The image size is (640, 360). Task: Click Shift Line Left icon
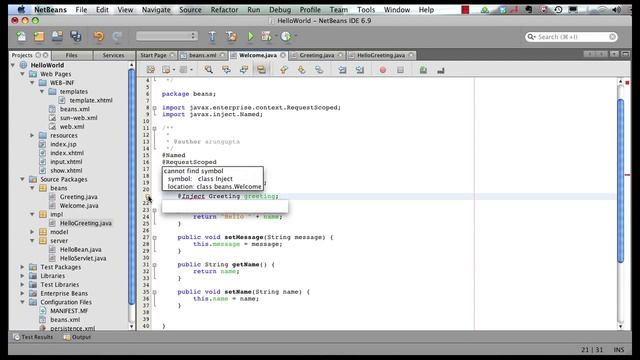pyautogui.click(x=342, y=70)
